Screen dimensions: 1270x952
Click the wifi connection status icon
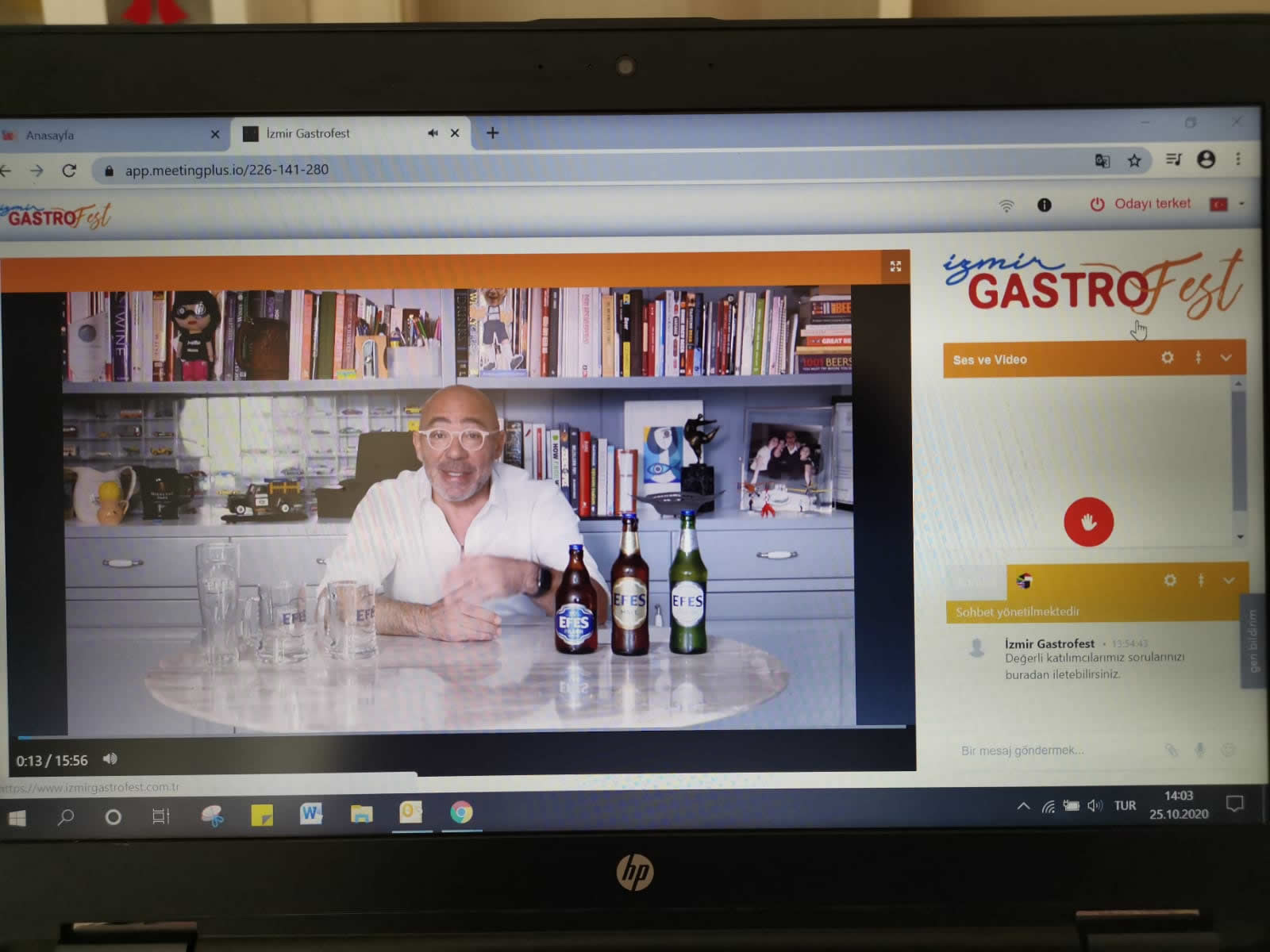(1006, 206)
